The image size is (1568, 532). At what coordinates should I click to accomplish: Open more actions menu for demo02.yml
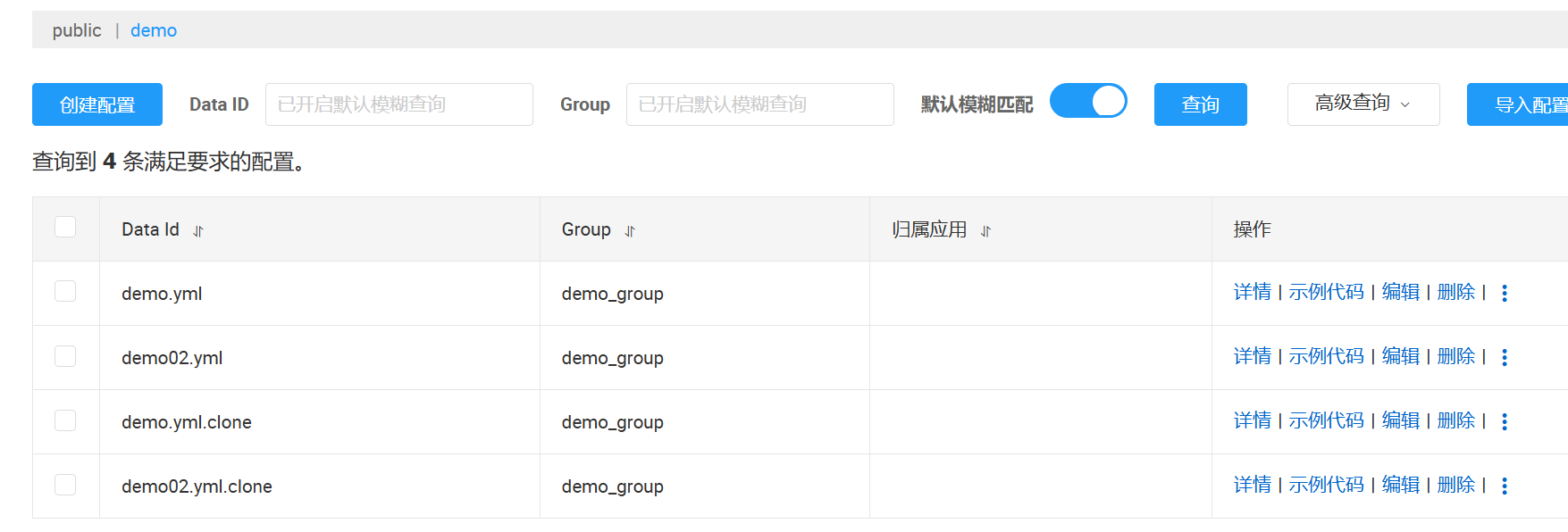tap(1505, 358)
